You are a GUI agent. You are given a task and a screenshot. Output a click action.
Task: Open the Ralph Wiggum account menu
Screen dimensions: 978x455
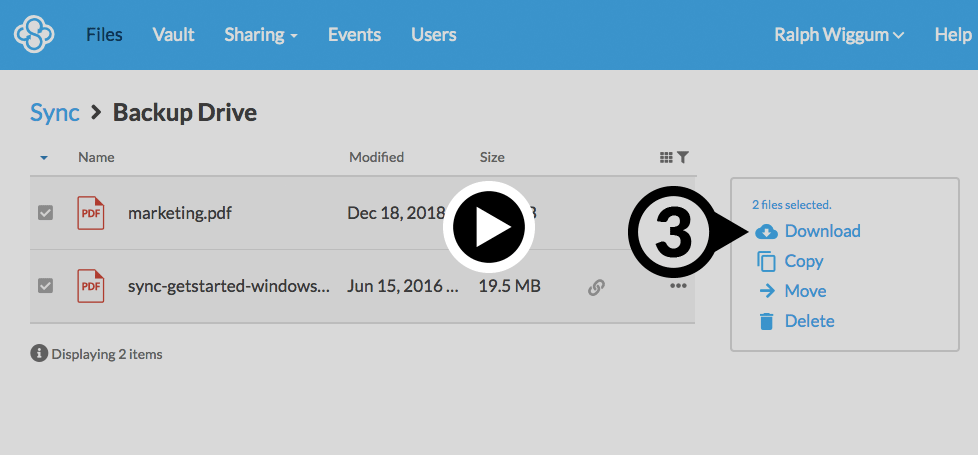coord(838,35)
